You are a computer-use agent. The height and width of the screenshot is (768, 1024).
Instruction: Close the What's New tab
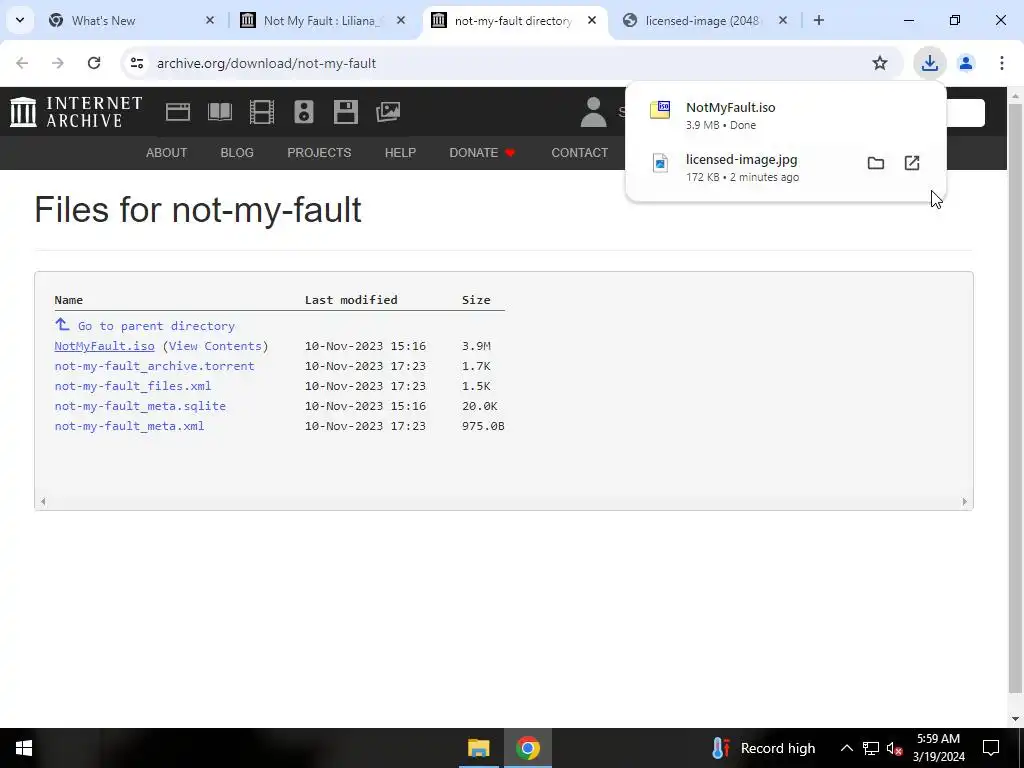click(x=210, y=20)
